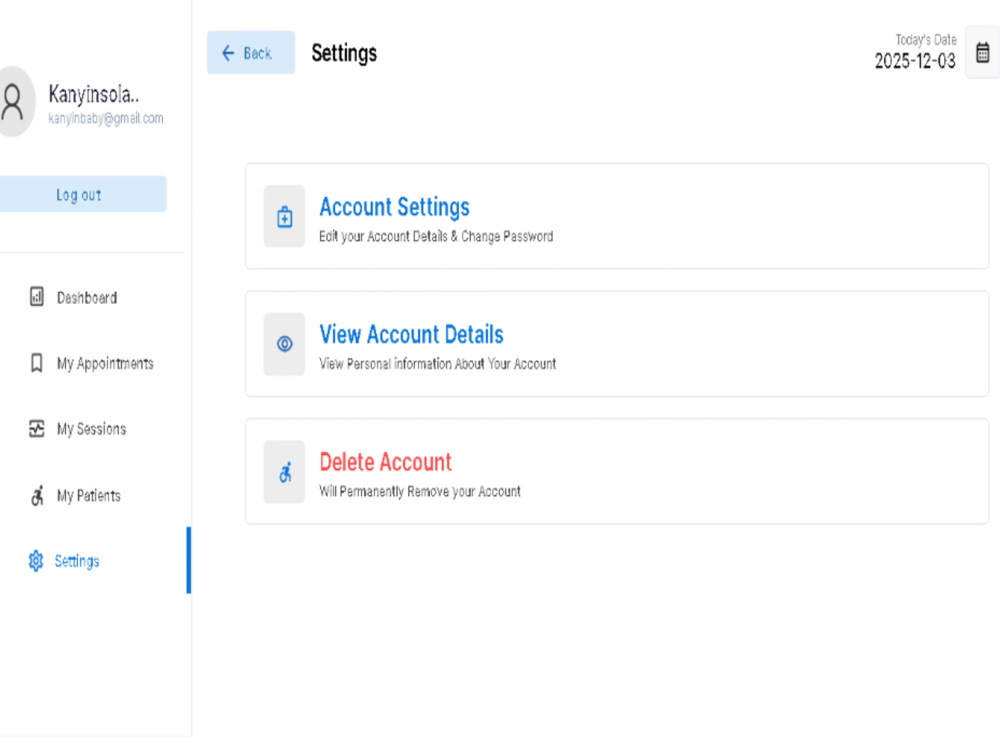This screenshot has width=1000, height=750.
Task: Click the date 2025-12-03
Action: click(x=915, y=61)
